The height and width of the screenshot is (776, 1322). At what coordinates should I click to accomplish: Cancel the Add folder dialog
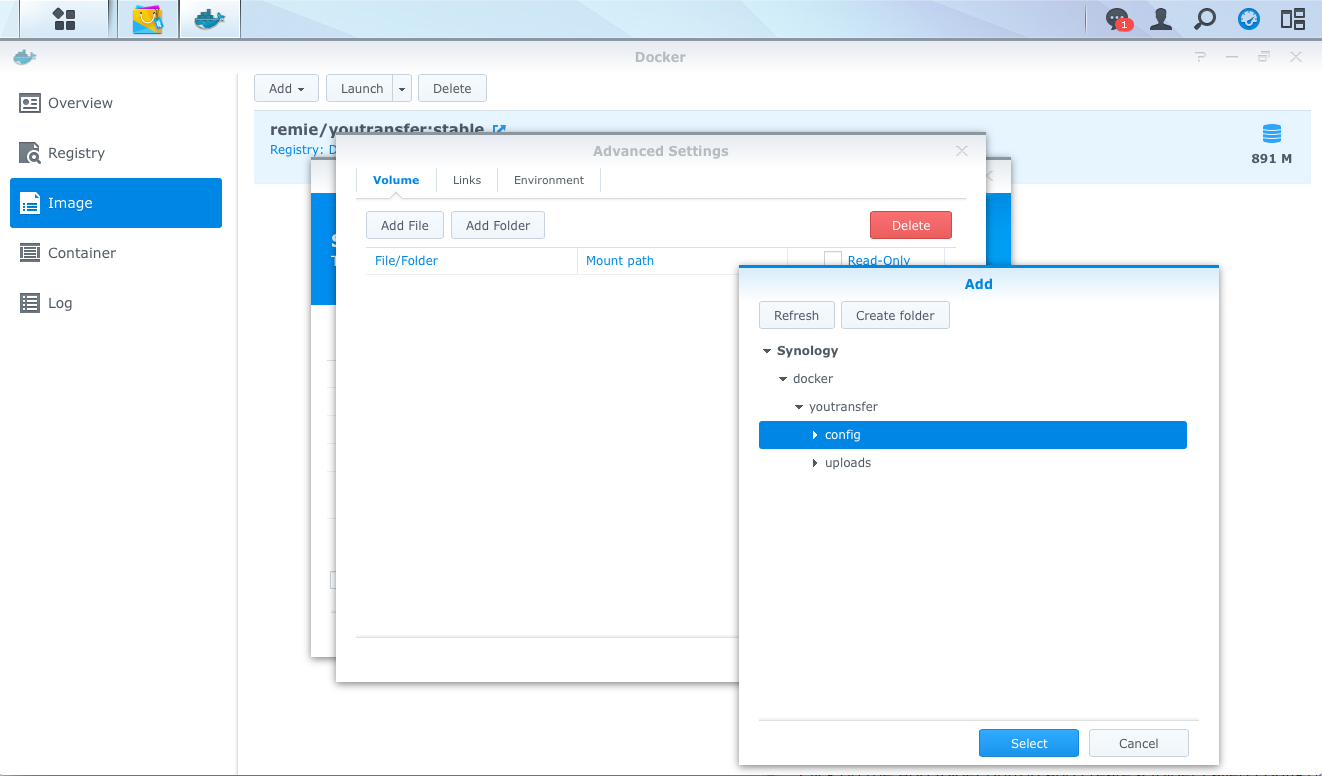[1139, 743]
